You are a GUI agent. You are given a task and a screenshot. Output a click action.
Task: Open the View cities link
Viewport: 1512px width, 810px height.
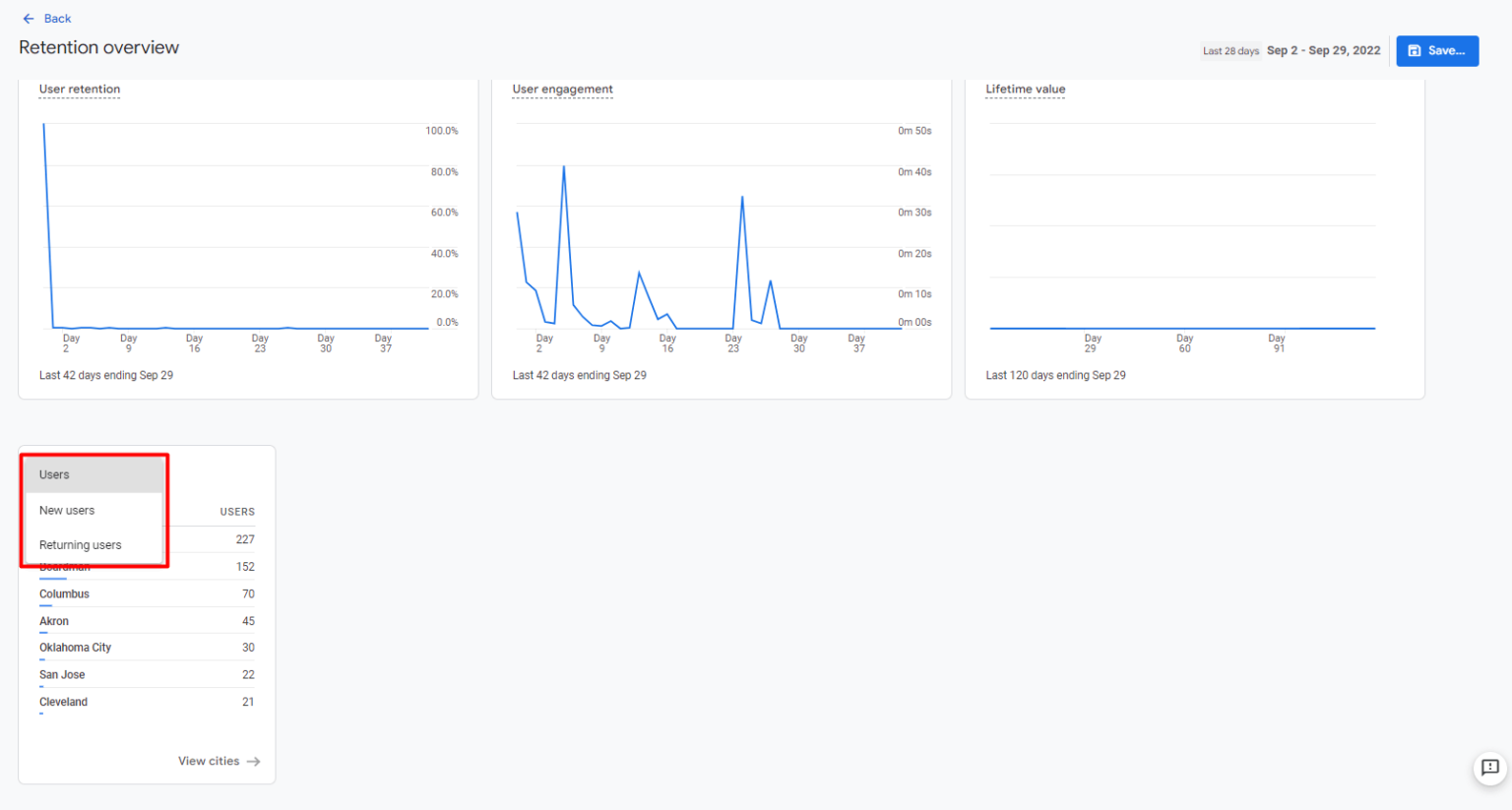(209, 762)
